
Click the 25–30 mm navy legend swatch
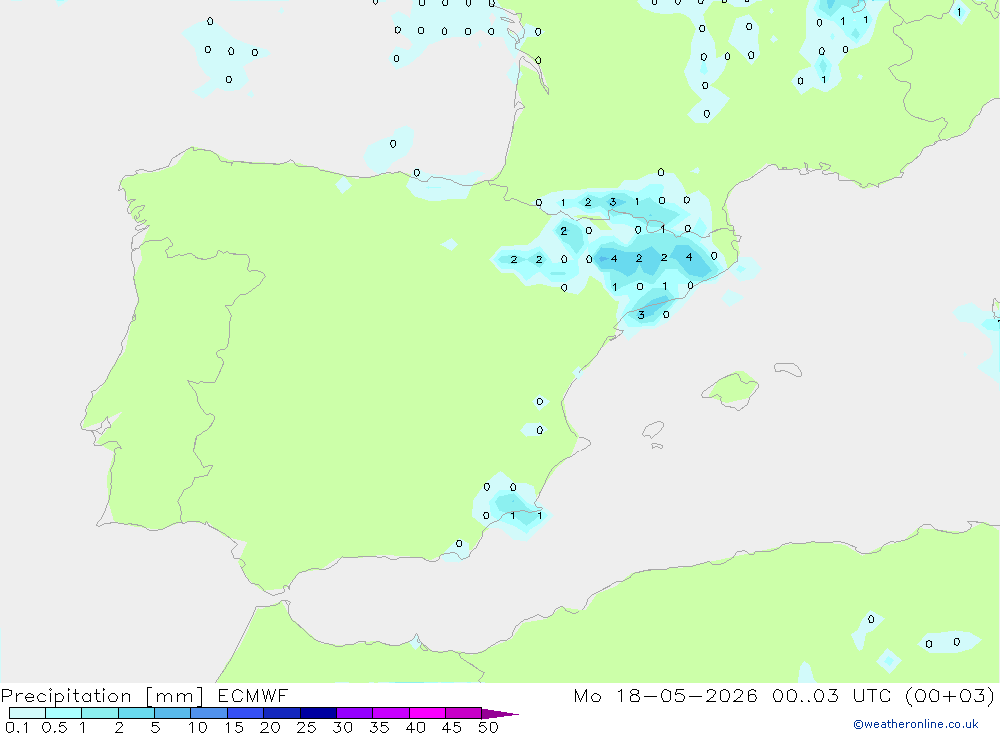pos(318,713)
